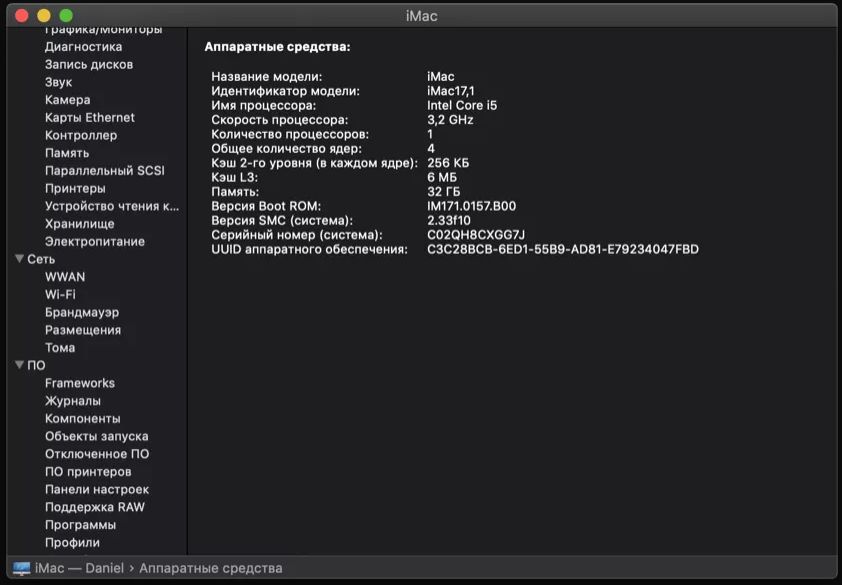The image size is (842, 585).
Task: Open Принтеры in the sidebar
Action: tap(75, 189)
